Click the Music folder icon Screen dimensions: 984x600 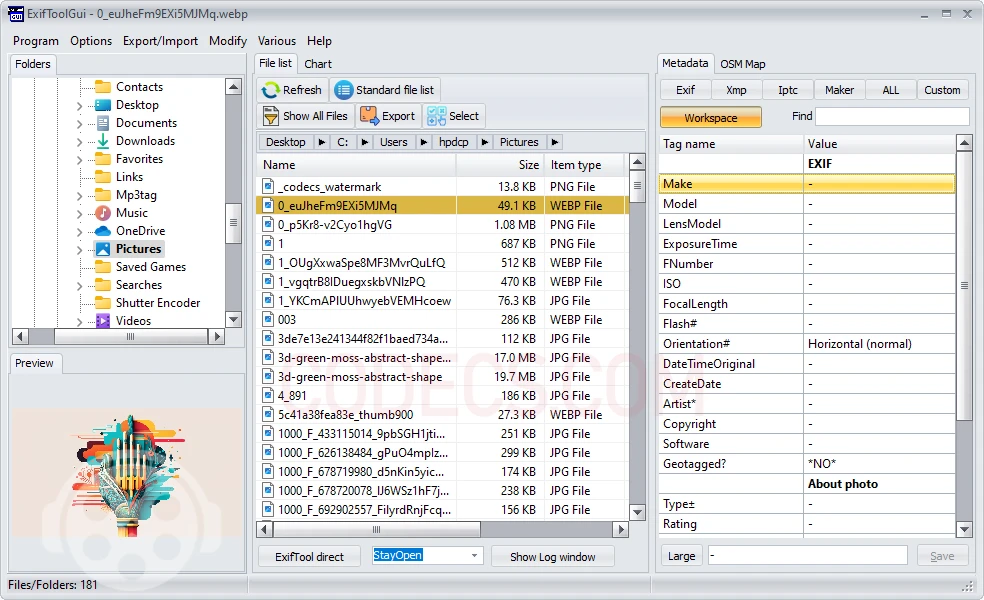(102, 213)
